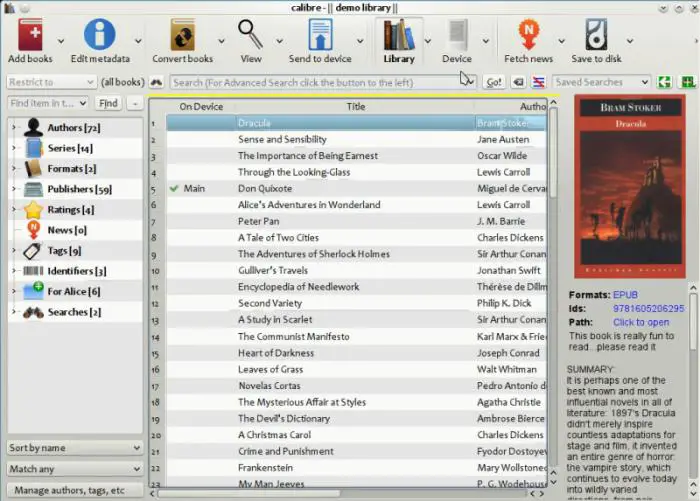The height and width of the screenshot is (501, 700).
Task: Open the Add books dropdown arrow
Action: click(61, 41)
